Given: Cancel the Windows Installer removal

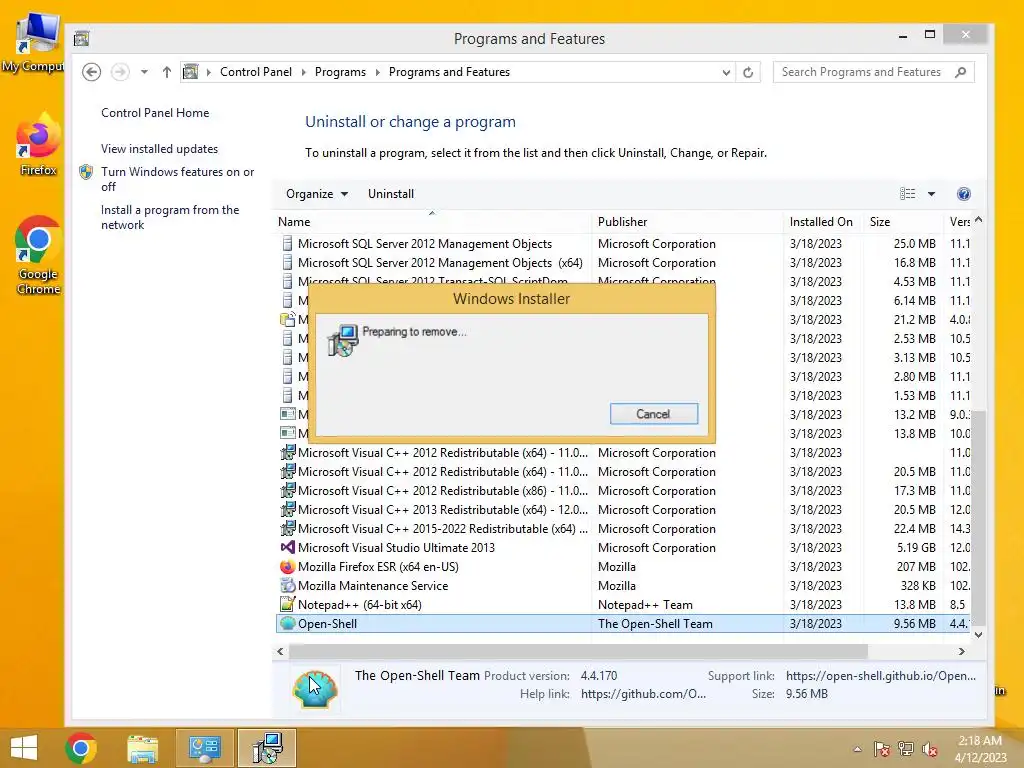Looking at the screenshot, I should click(654, 414).
